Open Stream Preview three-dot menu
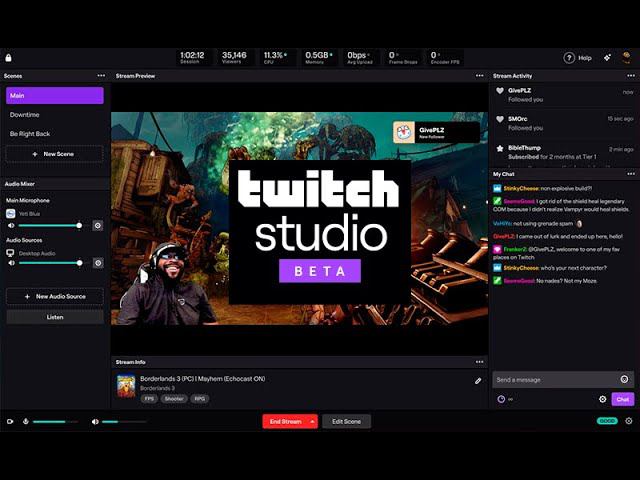Image resolution: width=640 pixels, height=480 pixels. point(480,76)
